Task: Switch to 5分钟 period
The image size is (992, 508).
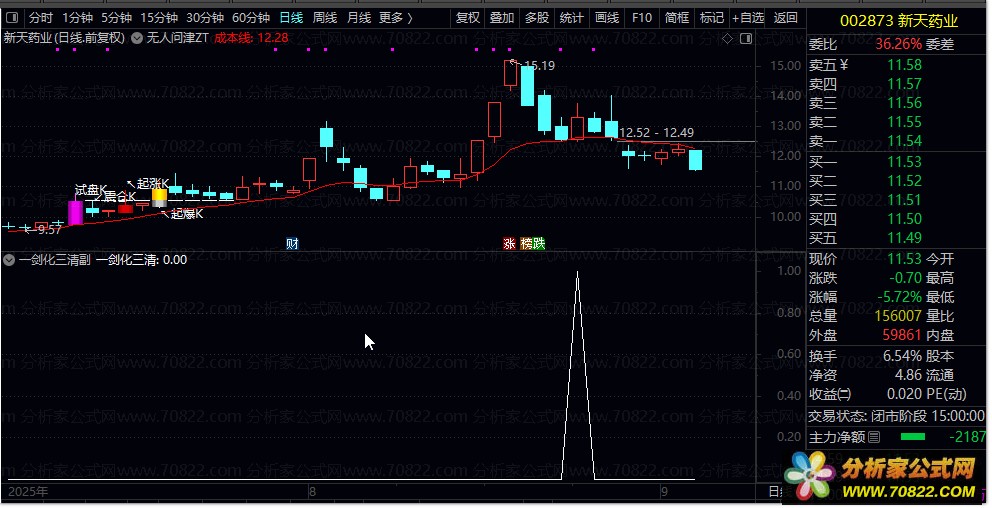Action: click(x=116, y=18)
